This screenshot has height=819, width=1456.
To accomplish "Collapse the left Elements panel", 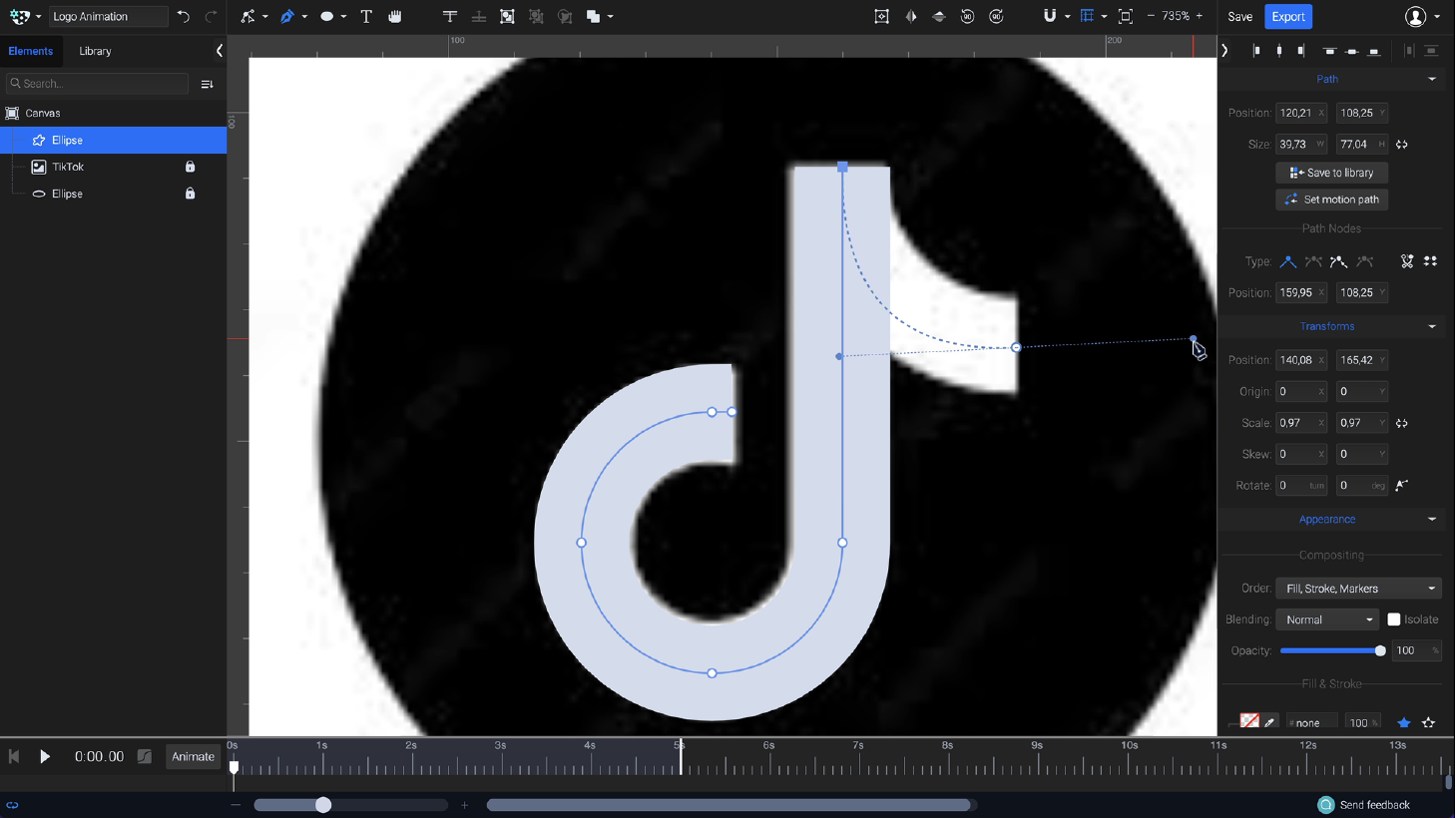I will pyautogui.click(x=219, y=51).
